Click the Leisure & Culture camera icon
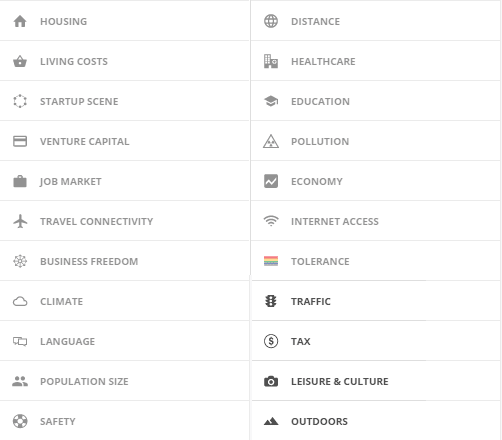The height and width of the screenshot is (440, 502). tap(271, 381)
